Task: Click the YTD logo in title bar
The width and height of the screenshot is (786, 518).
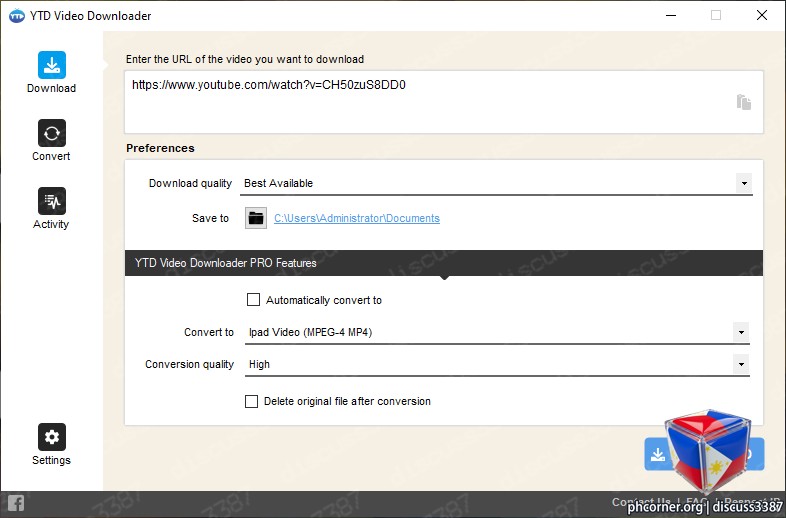Action: tap(17, 16)
